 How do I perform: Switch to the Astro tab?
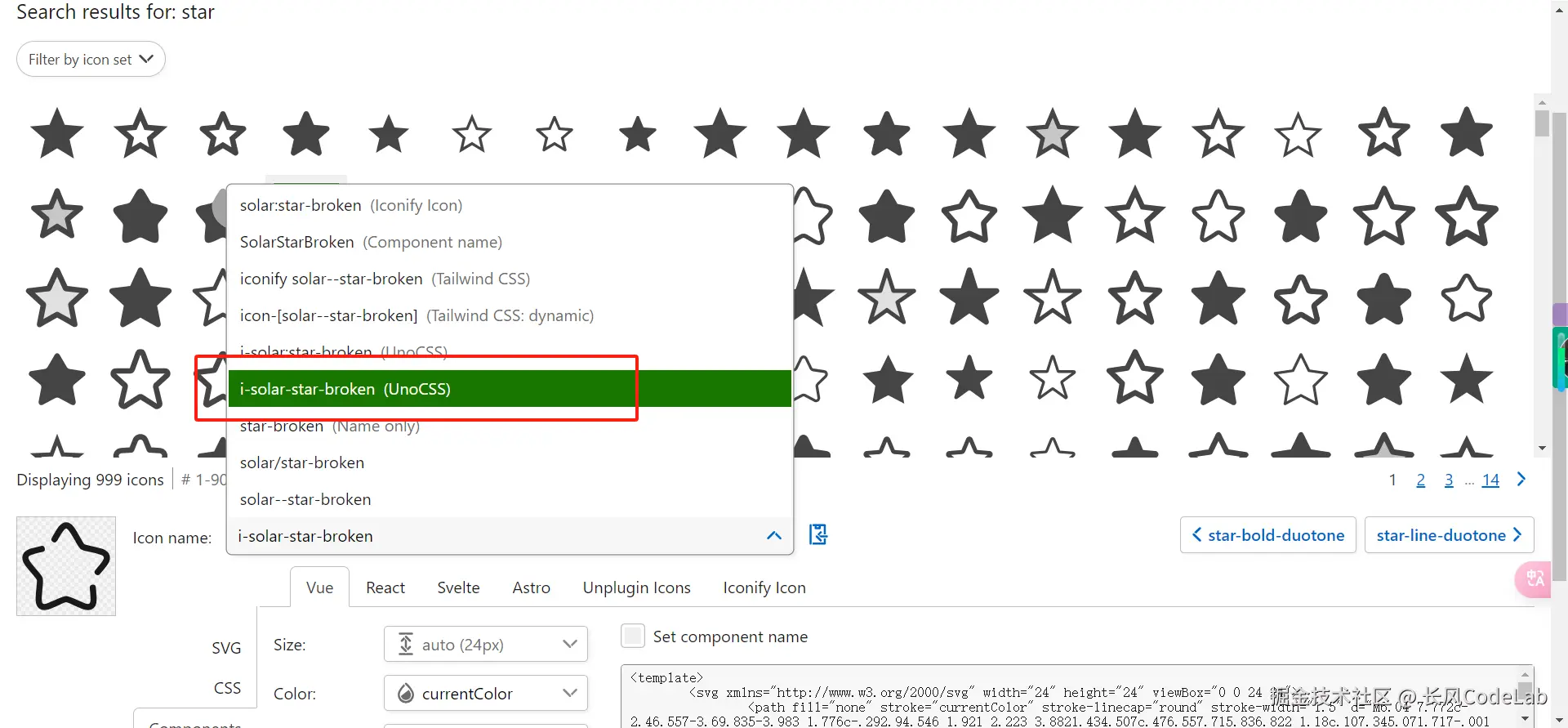(531, 587)
